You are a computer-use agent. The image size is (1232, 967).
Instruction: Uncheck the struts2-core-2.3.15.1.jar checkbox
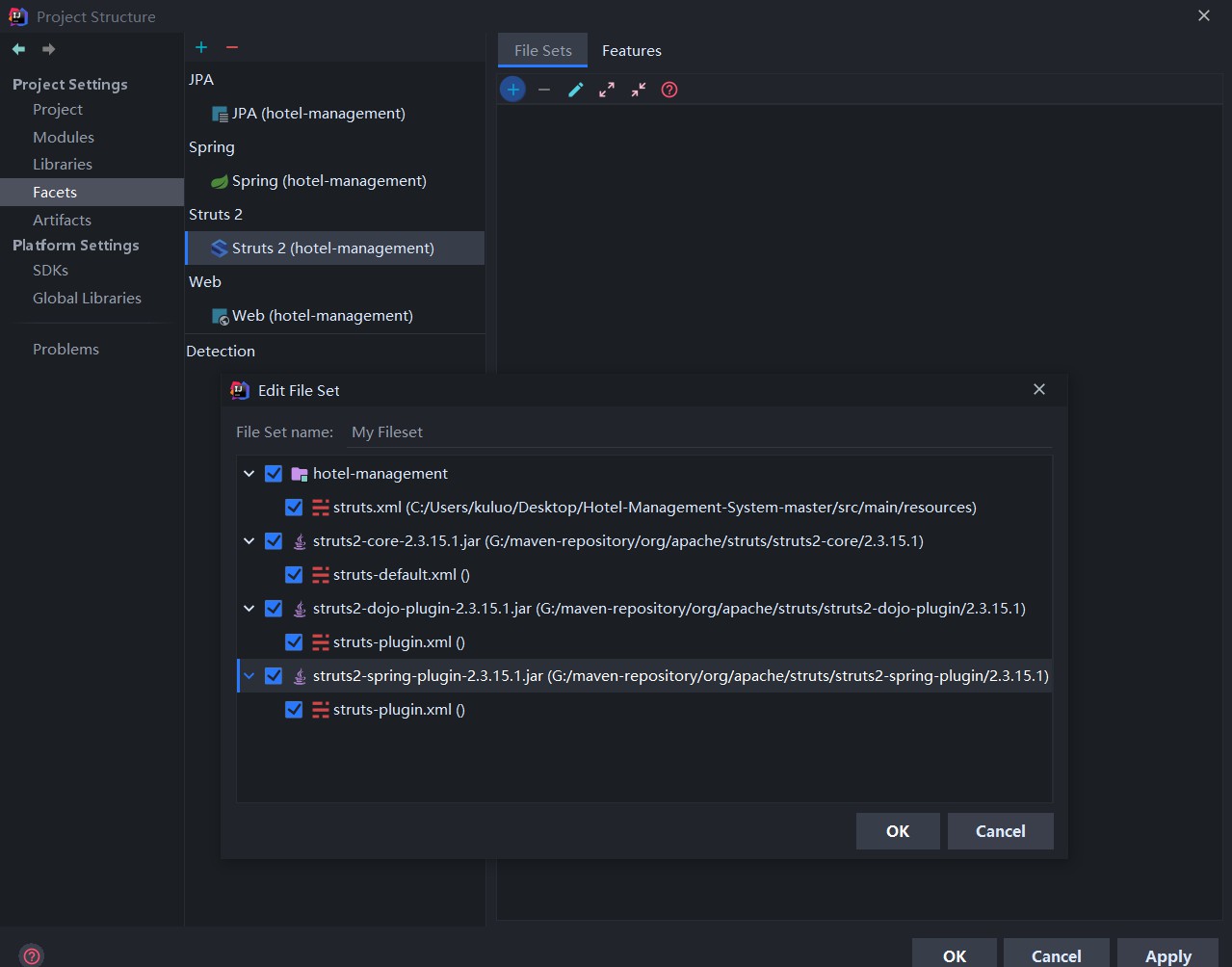click(x=274, y=541)
